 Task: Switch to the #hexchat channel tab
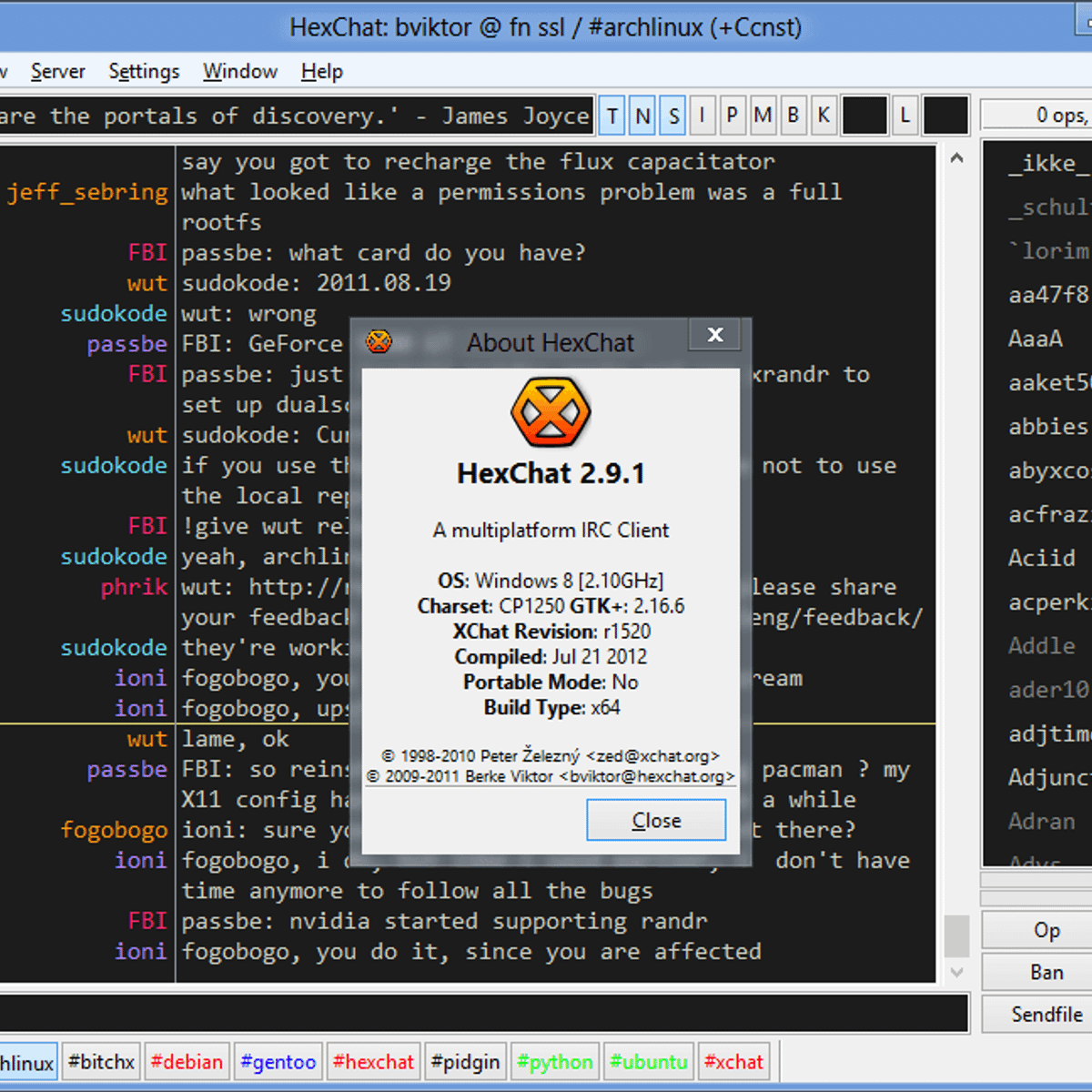[x=373, y=1062]
